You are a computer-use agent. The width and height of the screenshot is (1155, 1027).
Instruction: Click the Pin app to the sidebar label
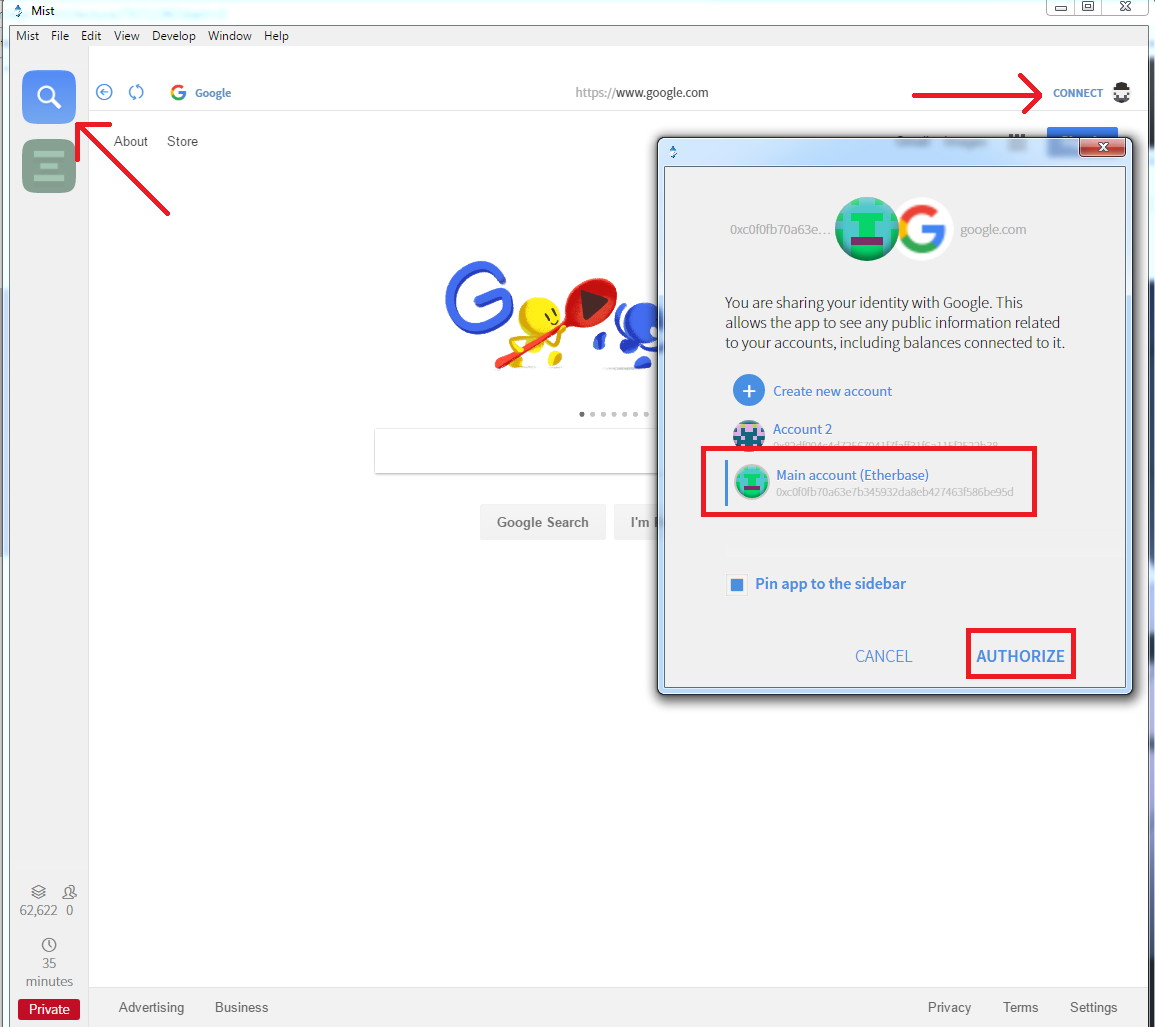click(830, 583)
